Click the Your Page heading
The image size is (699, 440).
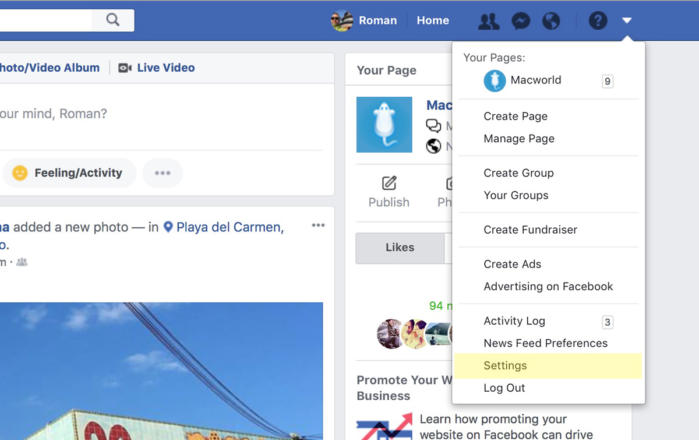(x=387, y=70)
